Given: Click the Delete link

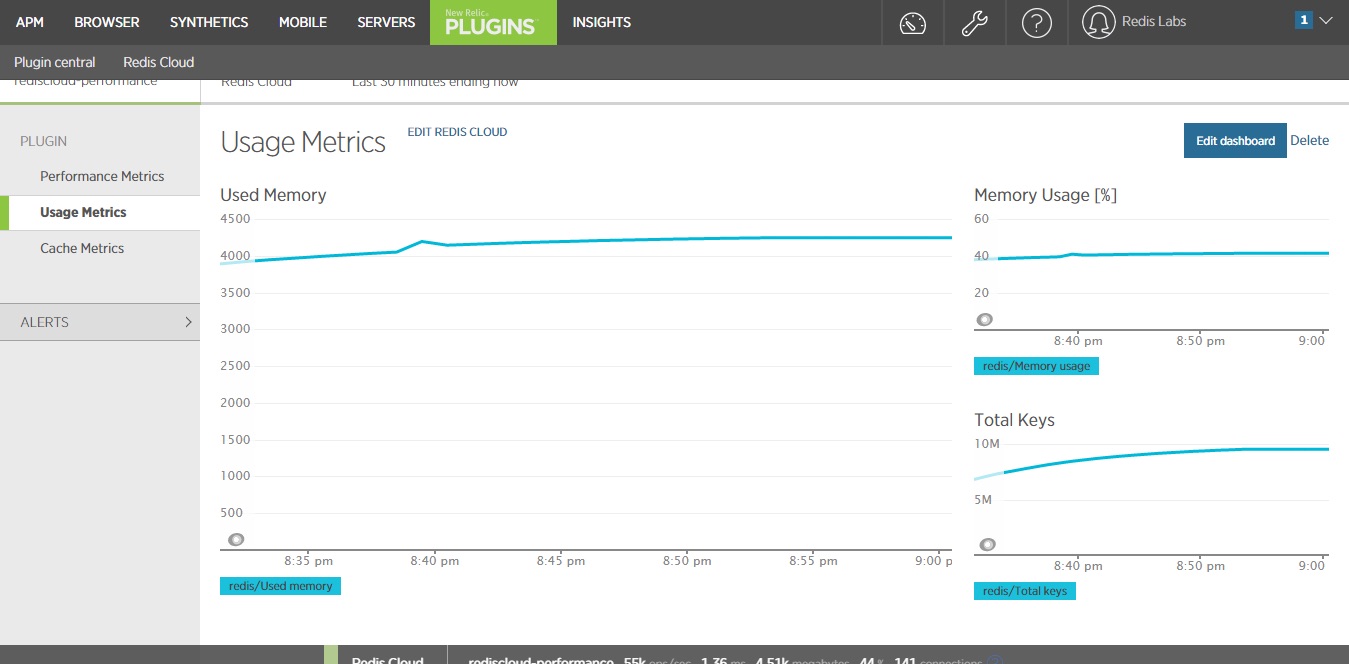Looking at the screenshot, I should tap(1310, 141).
